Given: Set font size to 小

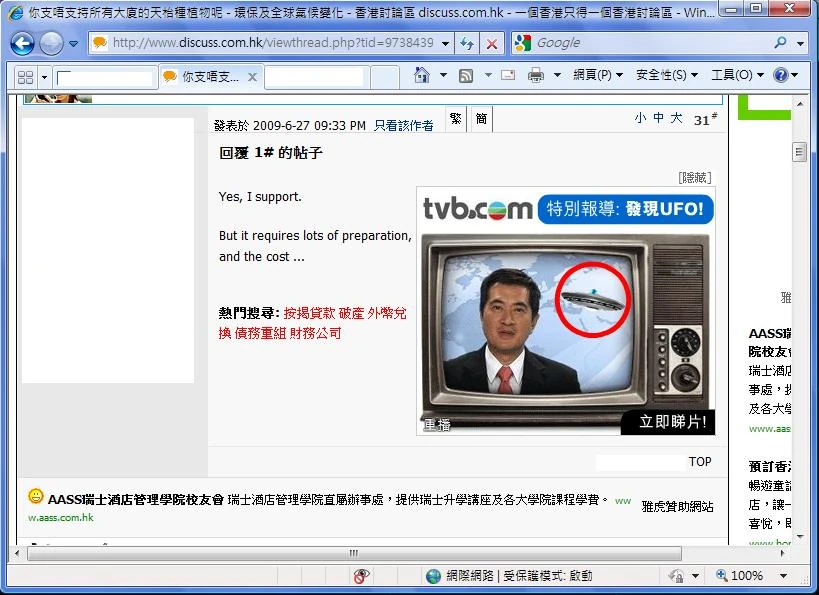Looking at the screenshot, I should click(640, 118).
